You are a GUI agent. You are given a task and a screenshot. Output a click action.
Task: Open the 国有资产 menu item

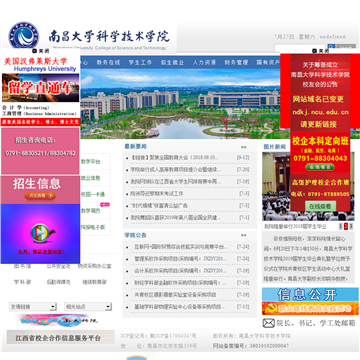click(x=268, y=62)
